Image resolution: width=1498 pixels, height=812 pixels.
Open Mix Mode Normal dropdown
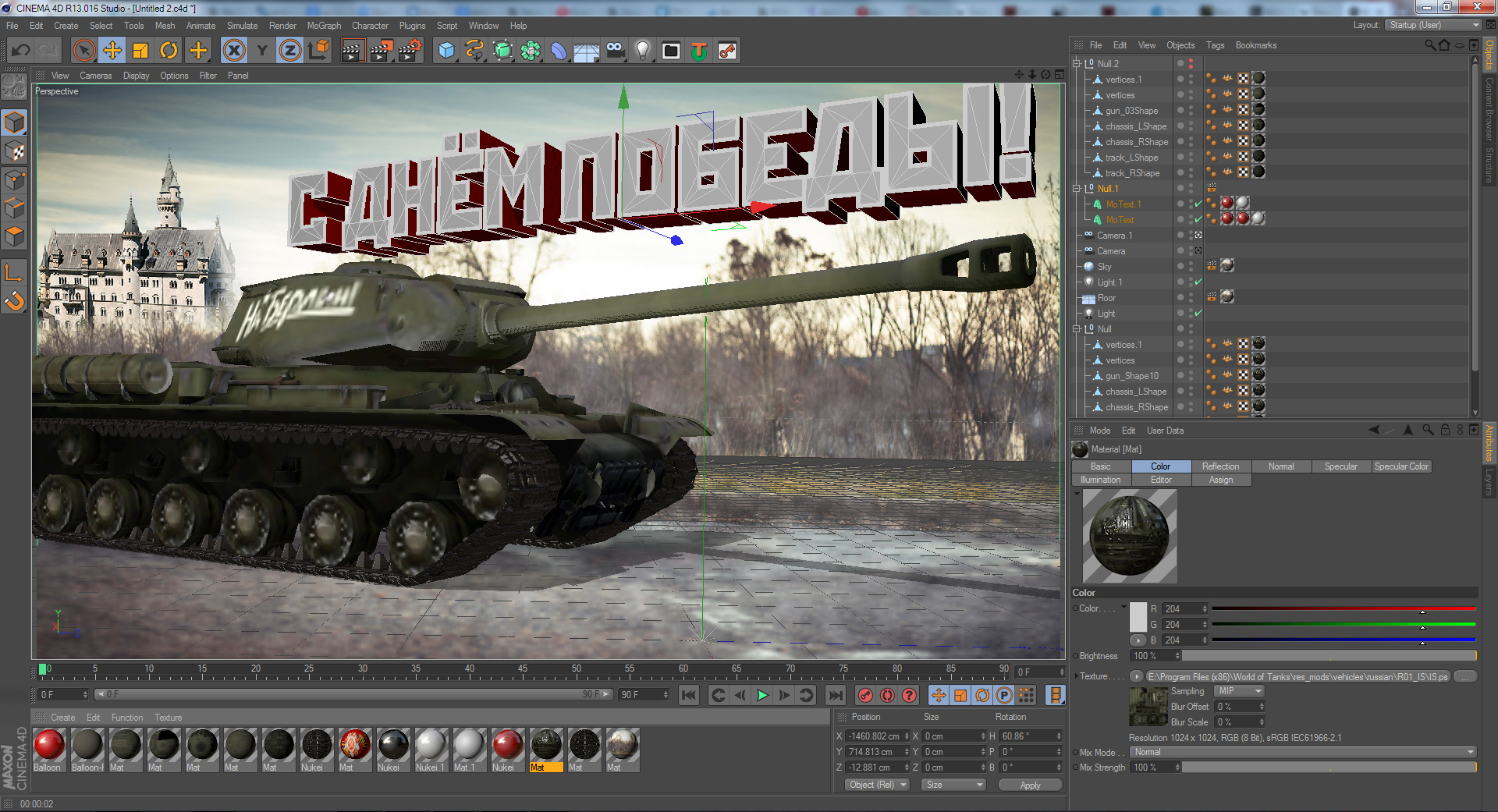click(1303, 752)
